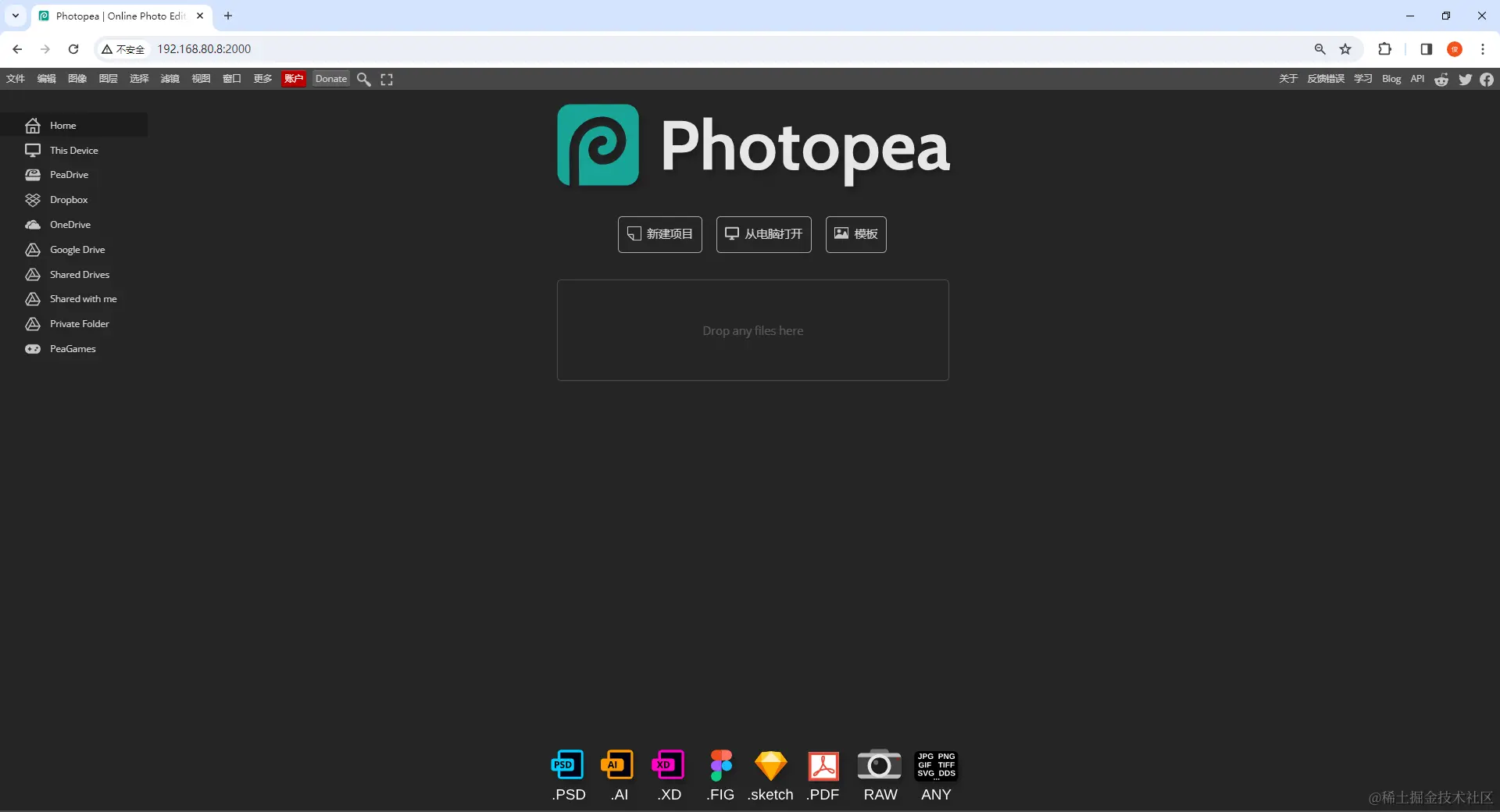Click the .FIG Figma format icon
Viewport: 1500px width, 812px height.
[x=720, y=766]
